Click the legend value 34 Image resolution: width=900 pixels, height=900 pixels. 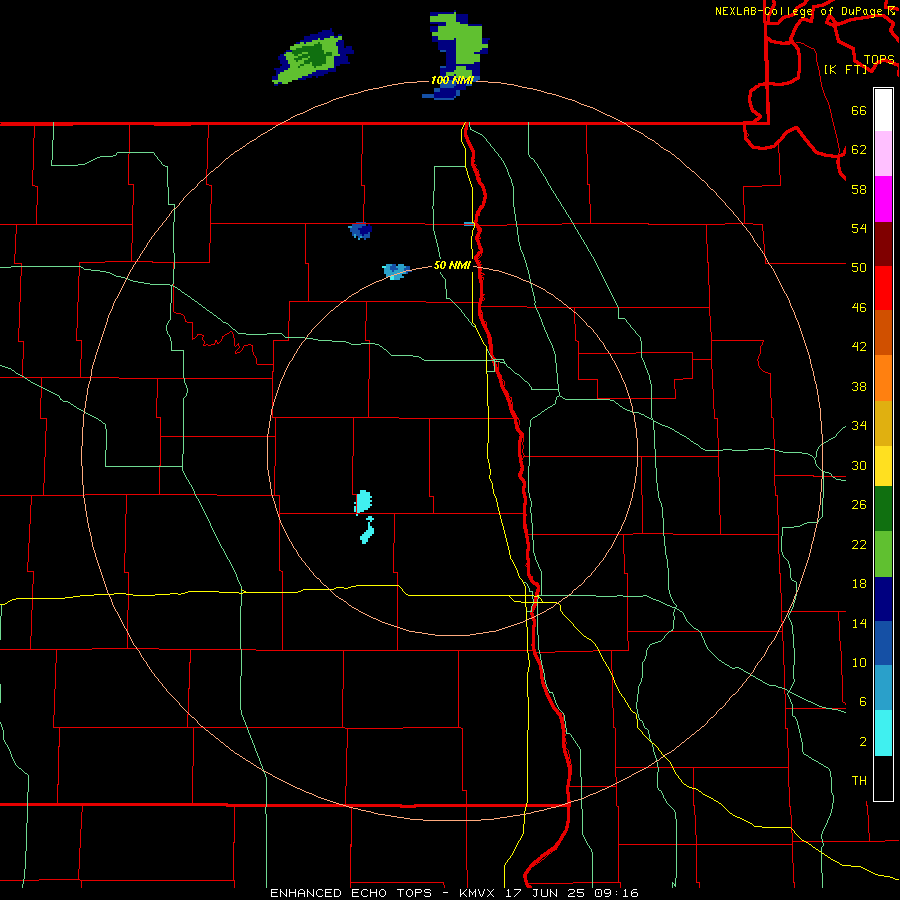(859, 426)
